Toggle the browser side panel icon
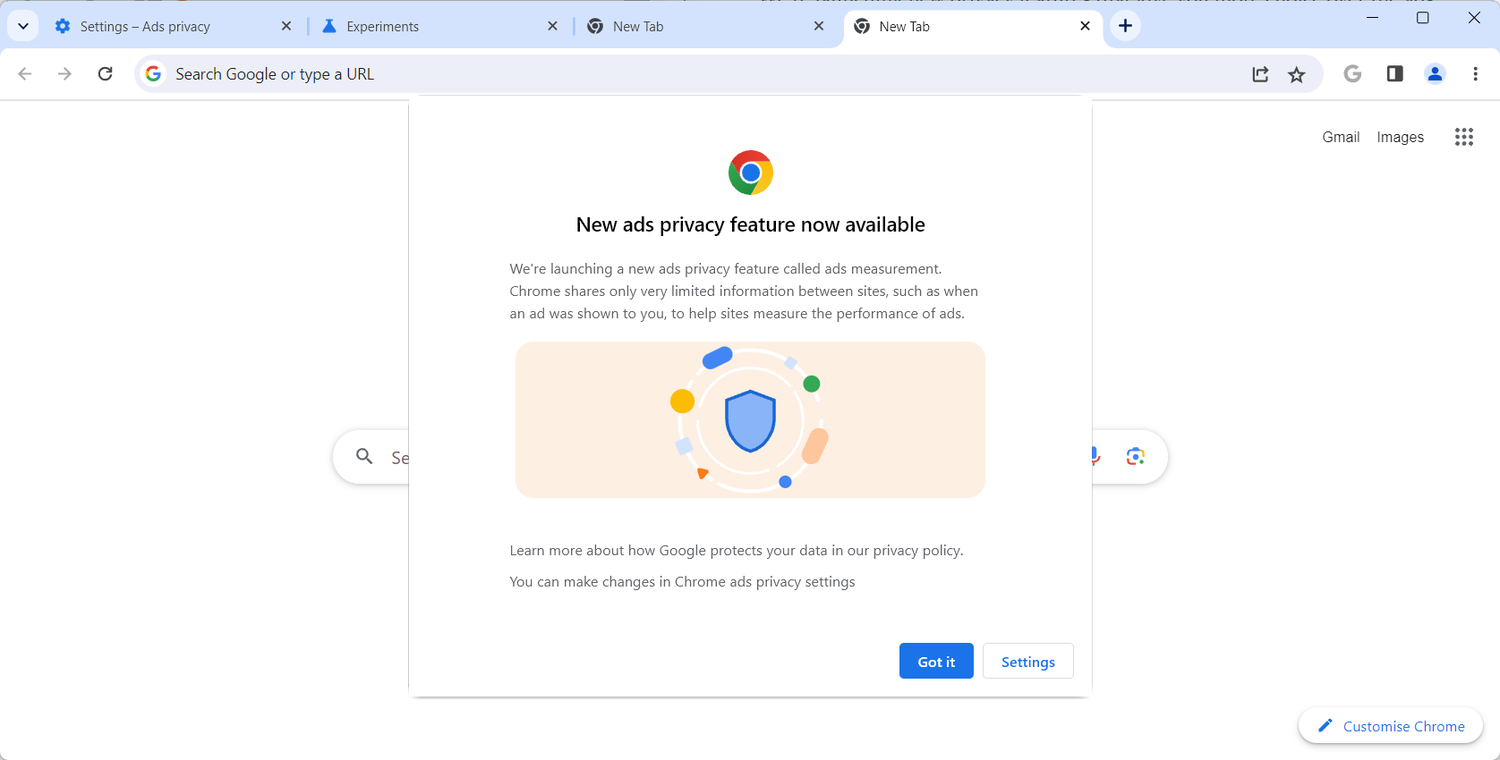This screenshot has width=1500, height=760. [1395, 74]
